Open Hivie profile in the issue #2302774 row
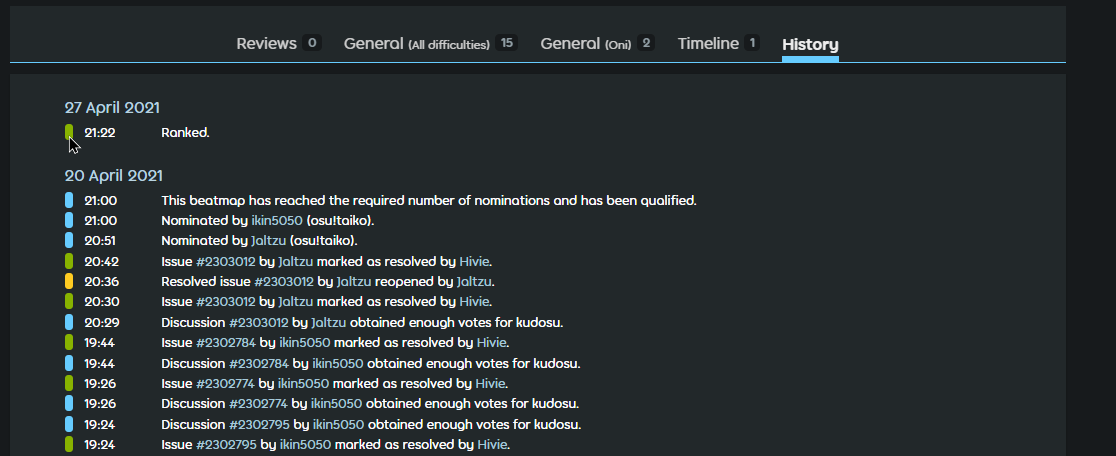 (490, 383)
